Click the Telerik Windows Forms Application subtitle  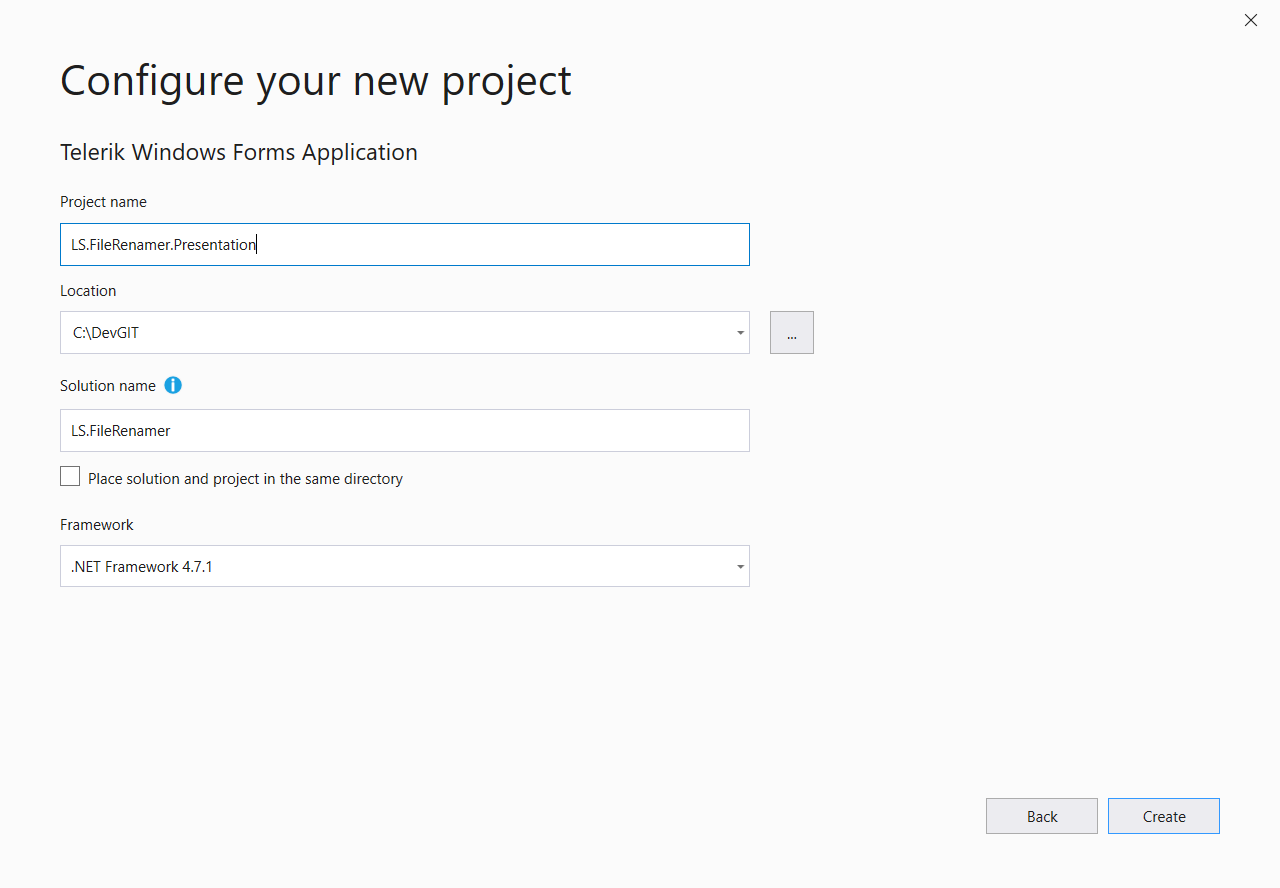(x=239, y=152)
